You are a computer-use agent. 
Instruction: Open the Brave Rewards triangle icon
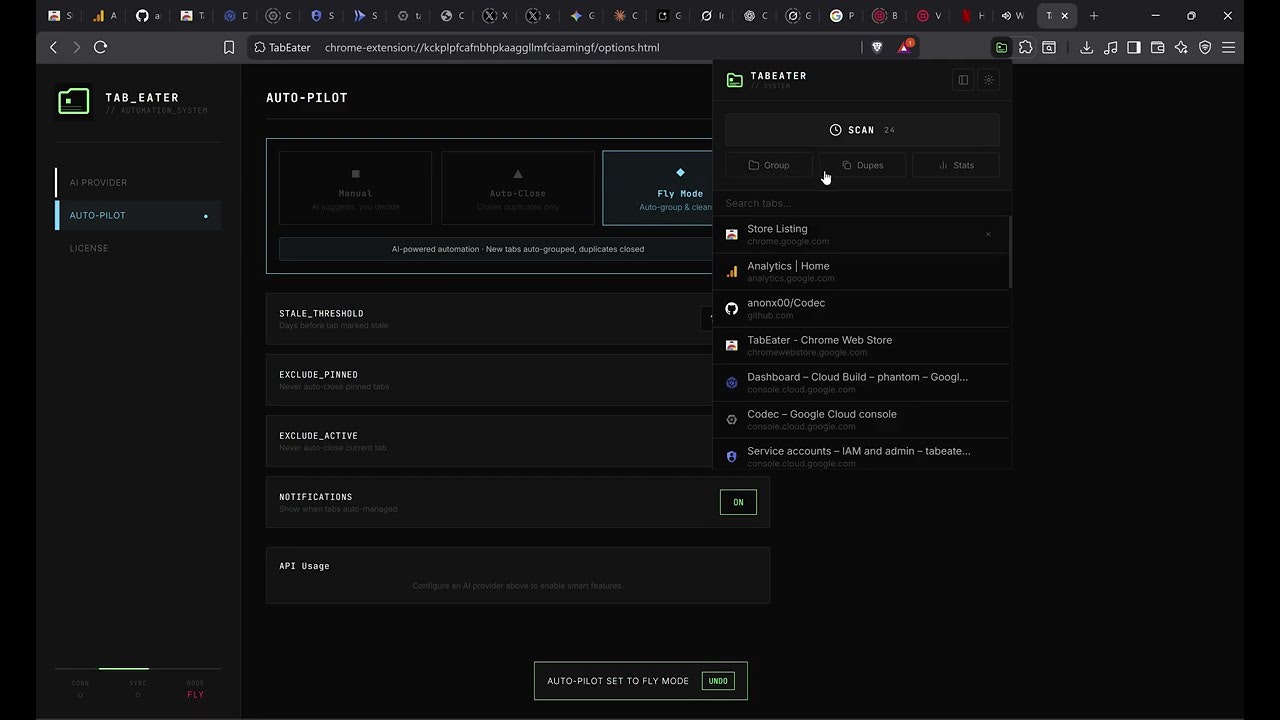coord(904,47)
